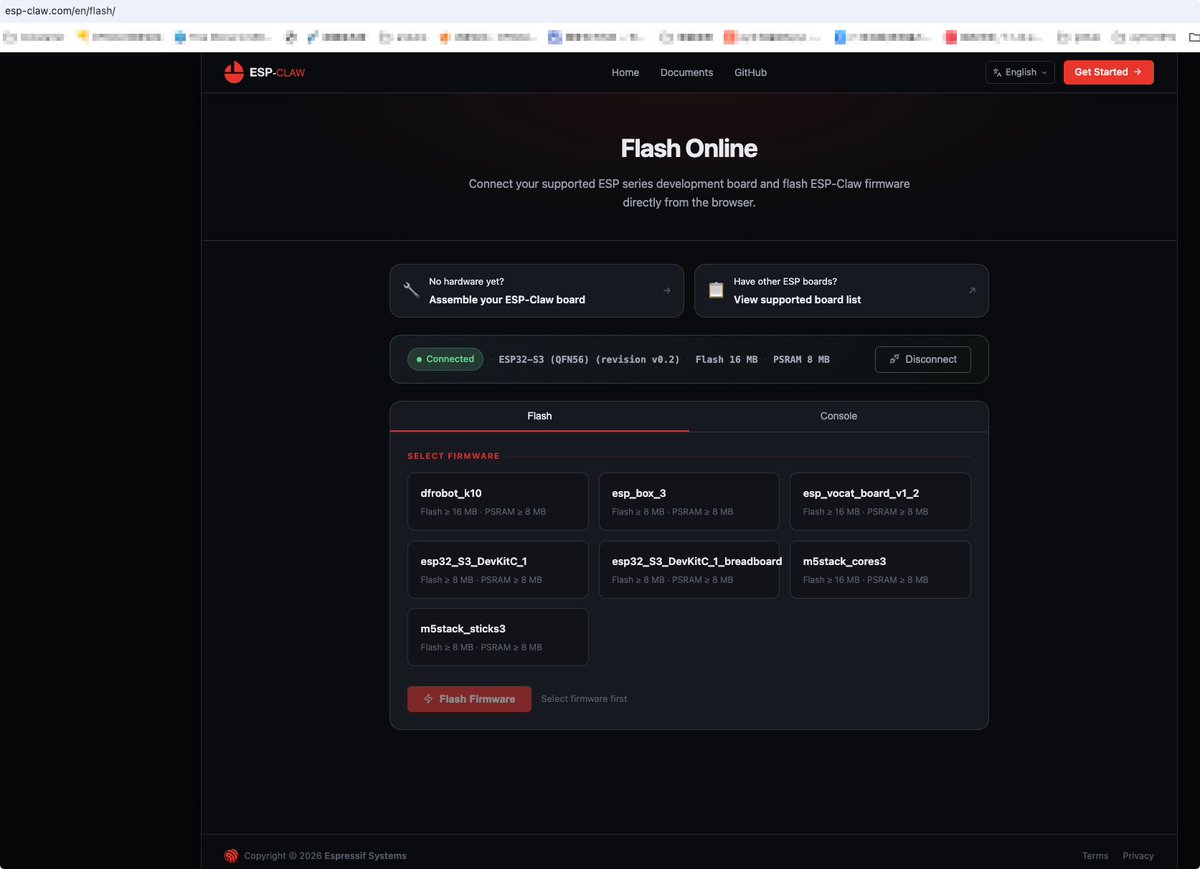
Task: Open the Terms footer link
Action: pyautogui.click(x=1095, y=856)
